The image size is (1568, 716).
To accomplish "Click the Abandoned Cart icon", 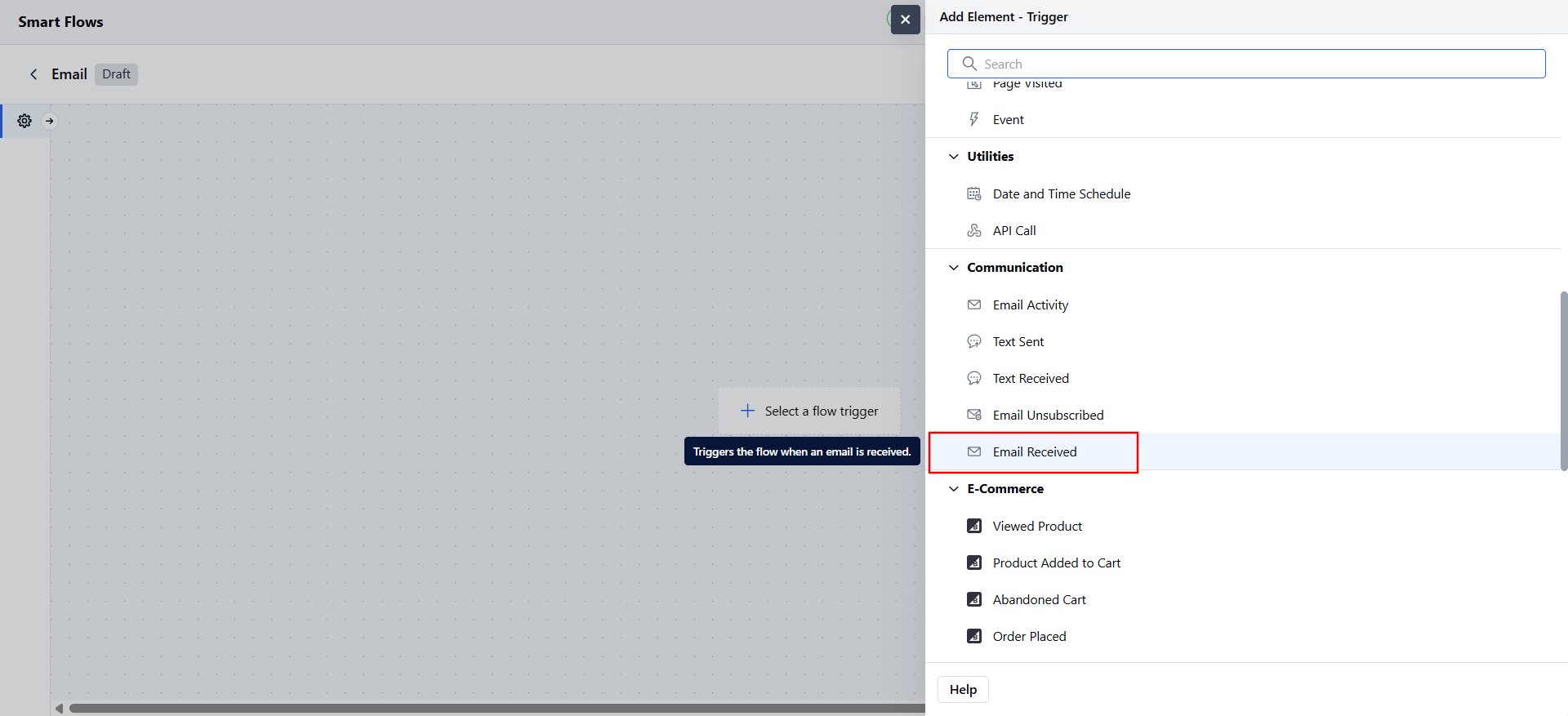I will [974, 599].
